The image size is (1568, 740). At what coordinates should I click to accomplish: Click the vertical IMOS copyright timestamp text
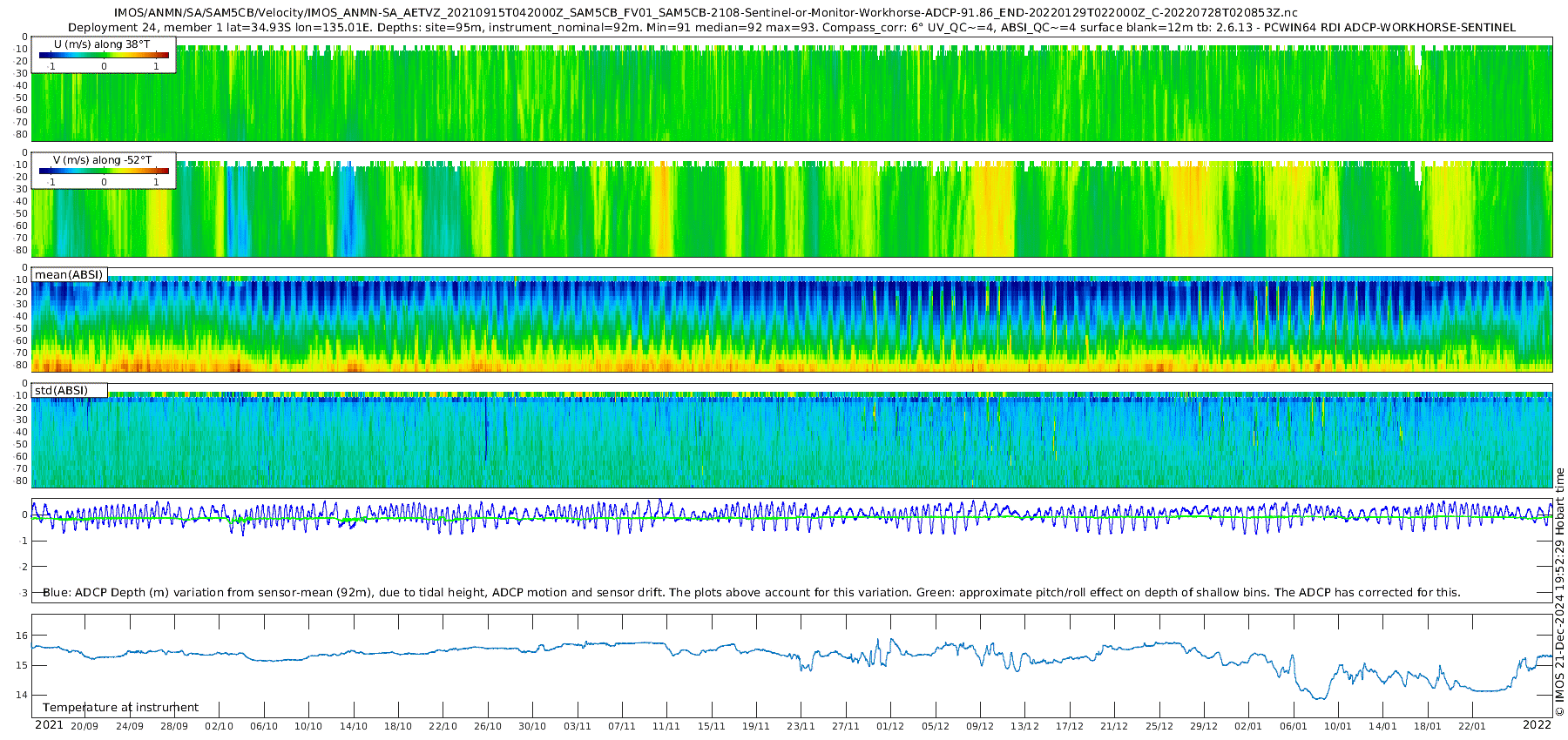(1559, 592)
